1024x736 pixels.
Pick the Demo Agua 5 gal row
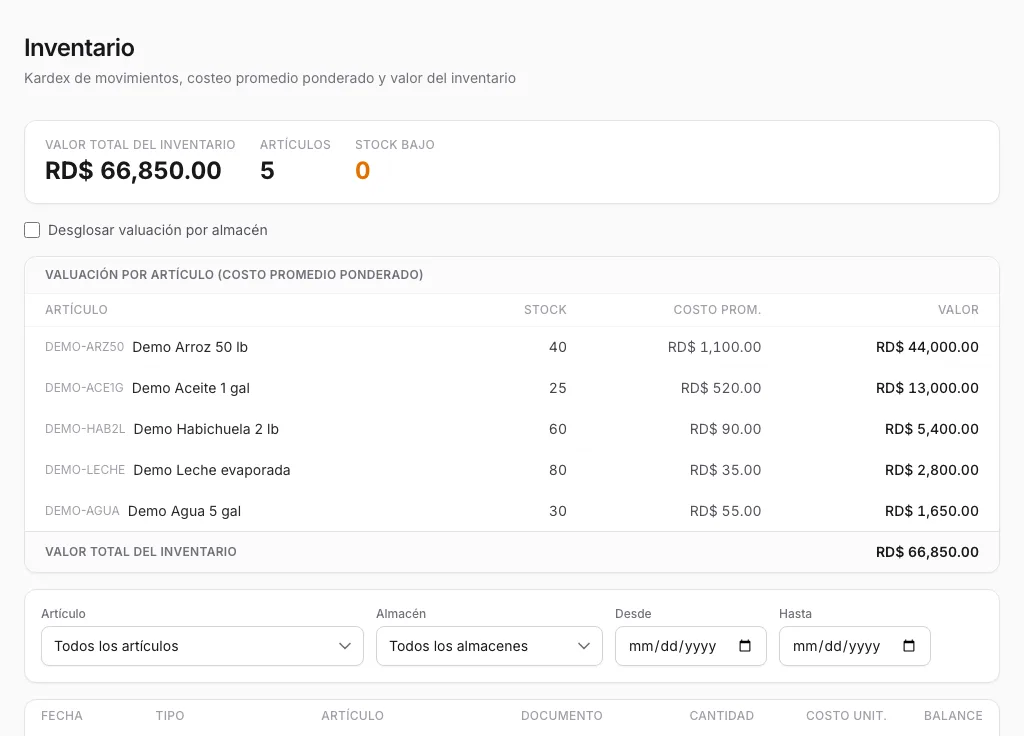click(x=512, y=511)
